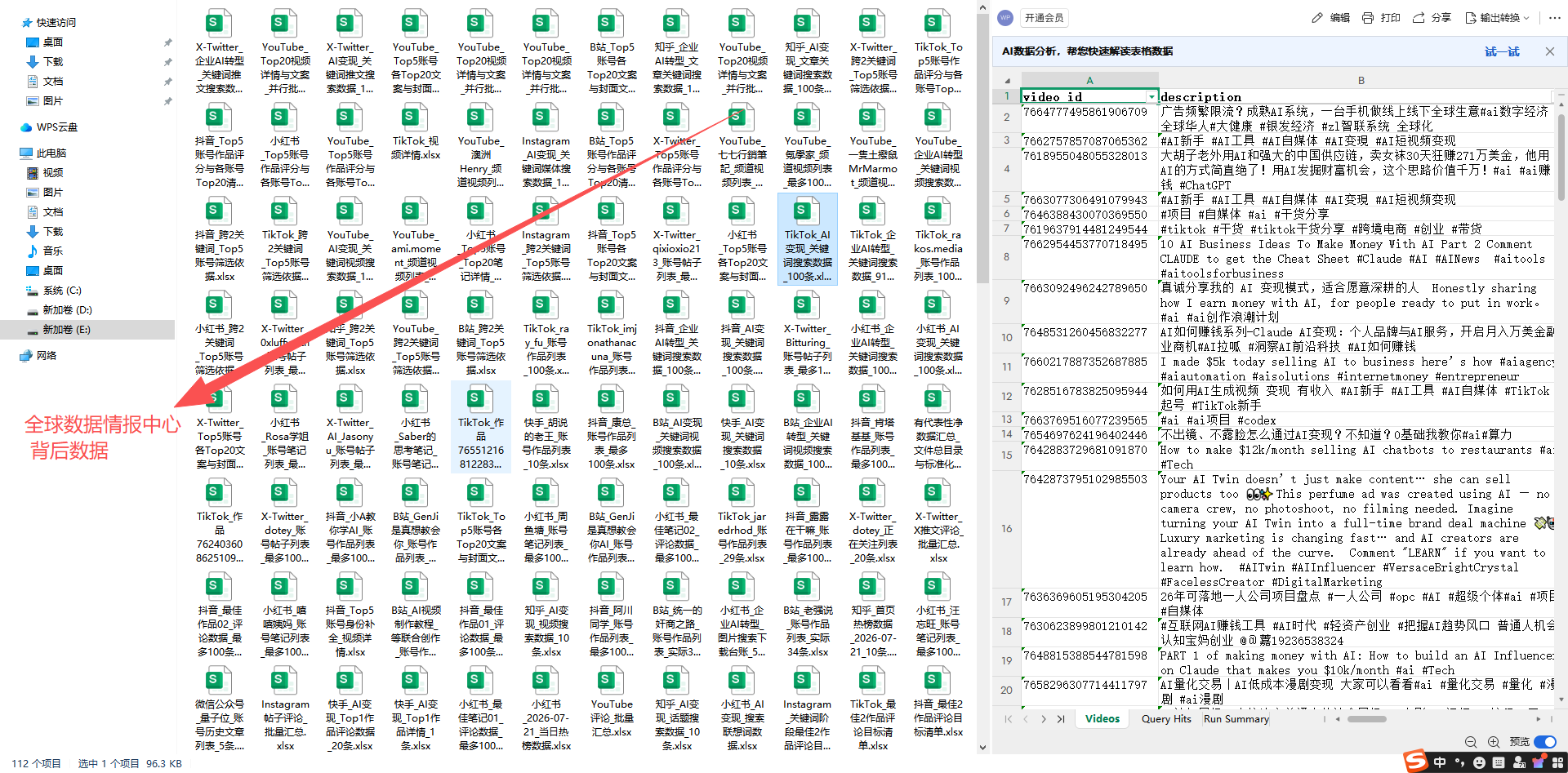Open the soft keyboard icon in the input bar
This screenshot has height=773, width=1568.
tap(1499, 762)
